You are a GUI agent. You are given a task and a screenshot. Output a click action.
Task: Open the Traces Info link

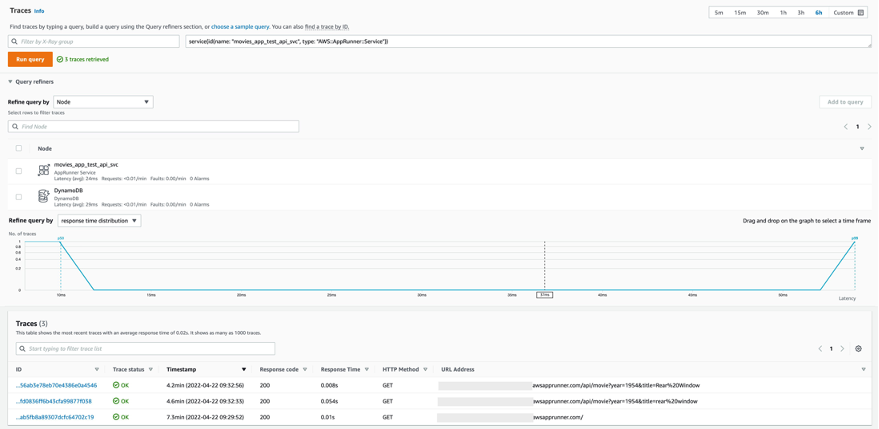point(39,11)
